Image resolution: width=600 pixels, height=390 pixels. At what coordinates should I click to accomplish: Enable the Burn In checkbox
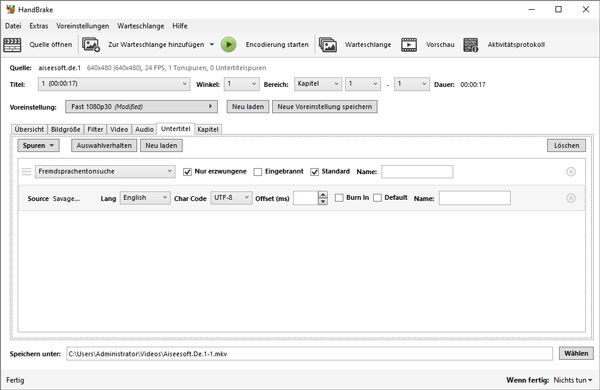339,198
